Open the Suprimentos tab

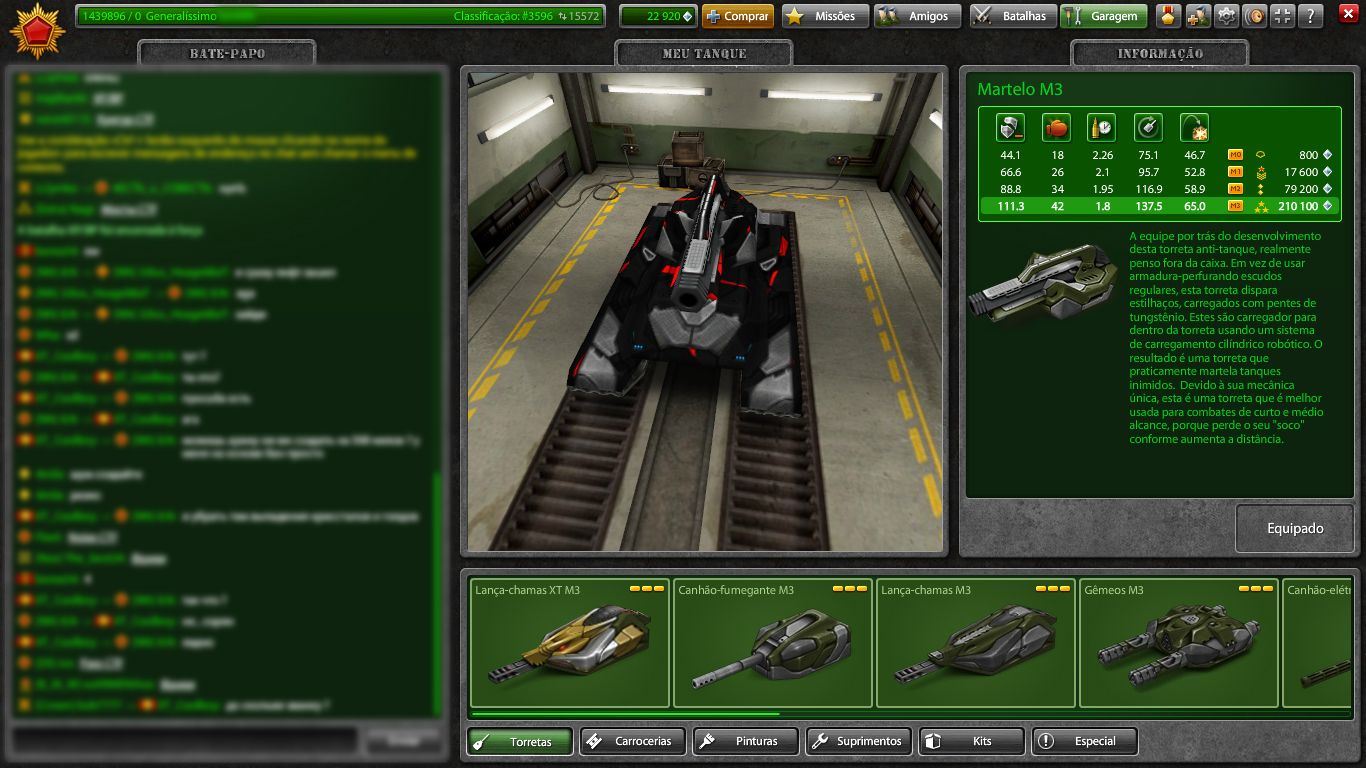coord(859,741)
